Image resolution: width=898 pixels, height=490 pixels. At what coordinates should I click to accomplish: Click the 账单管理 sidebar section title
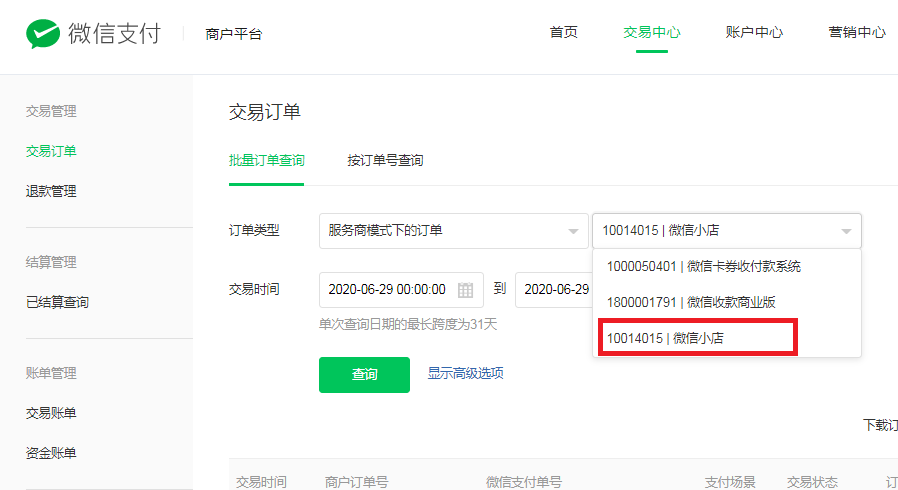[x=51, y=373]
